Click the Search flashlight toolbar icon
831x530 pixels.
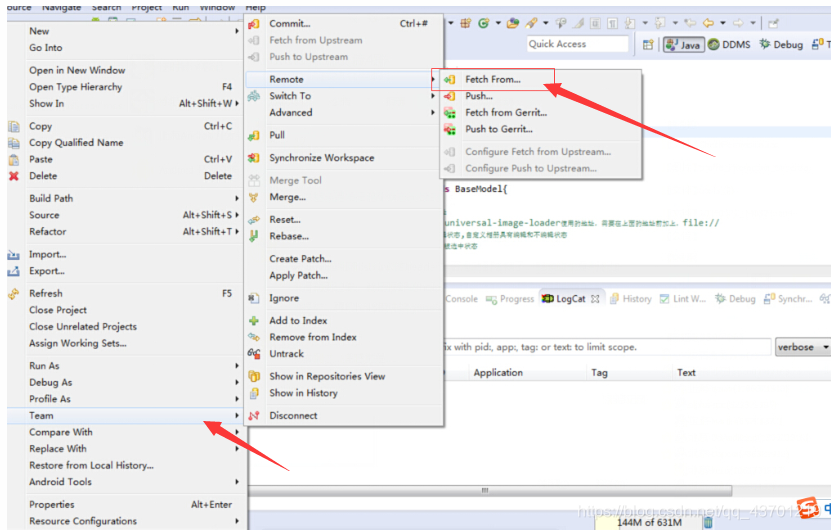click(x=531, y=23)
